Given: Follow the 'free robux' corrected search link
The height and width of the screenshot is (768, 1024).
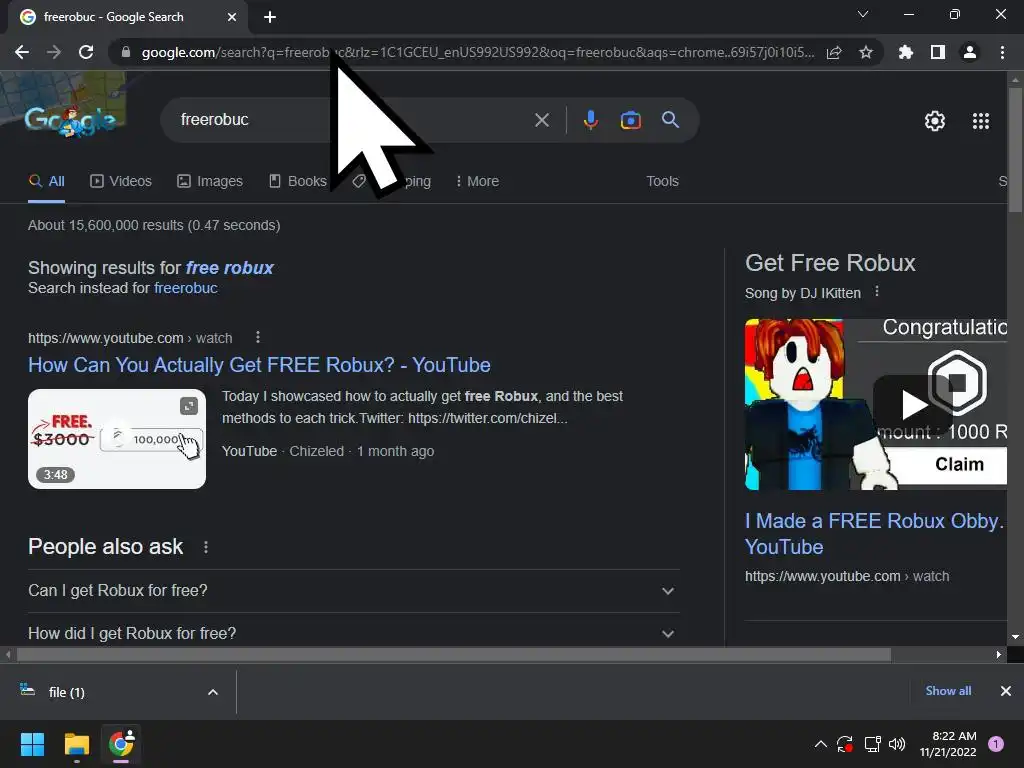Looking at the screenshot, I should (229, 268).
